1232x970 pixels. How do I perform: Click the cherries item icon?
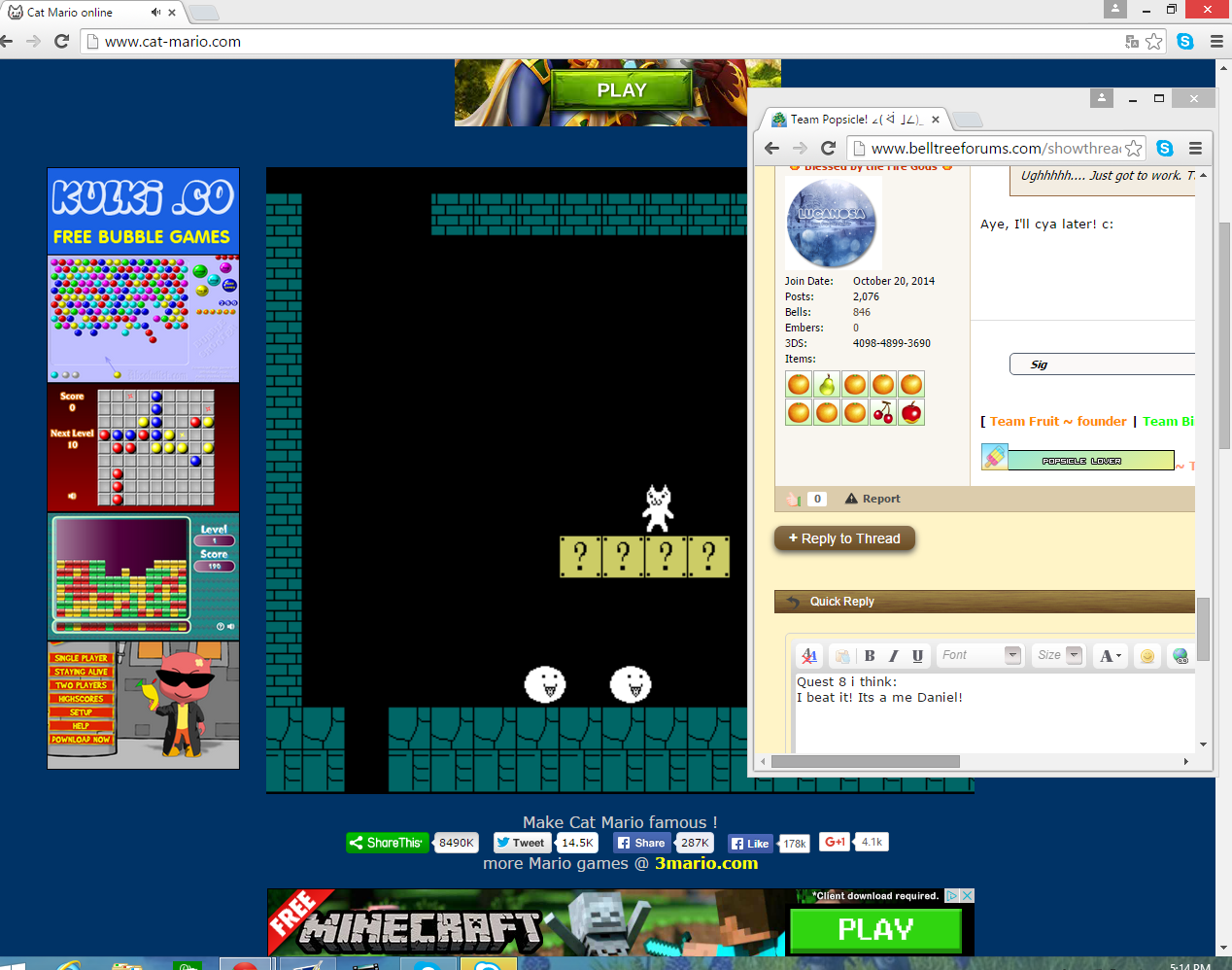click(x=883, y=413)
